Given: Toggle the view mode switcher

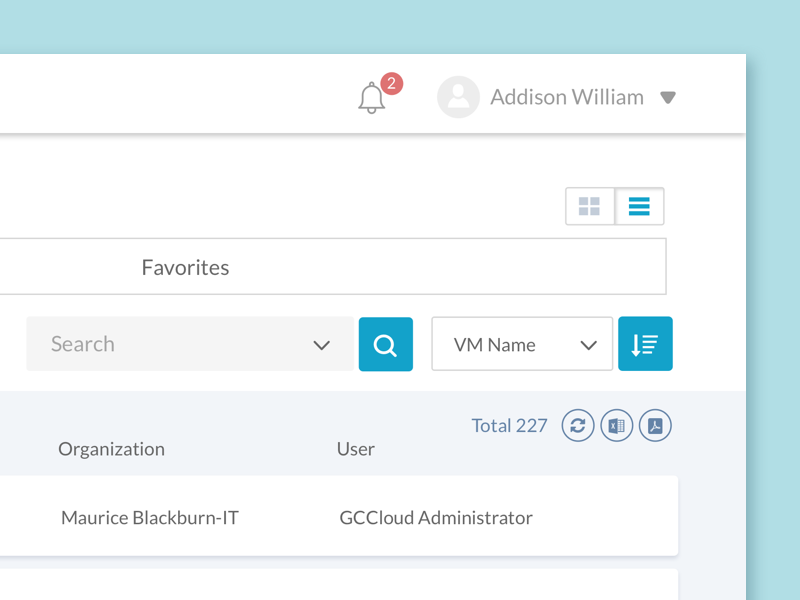Looking at the screenshot, I should pos(615,206).
